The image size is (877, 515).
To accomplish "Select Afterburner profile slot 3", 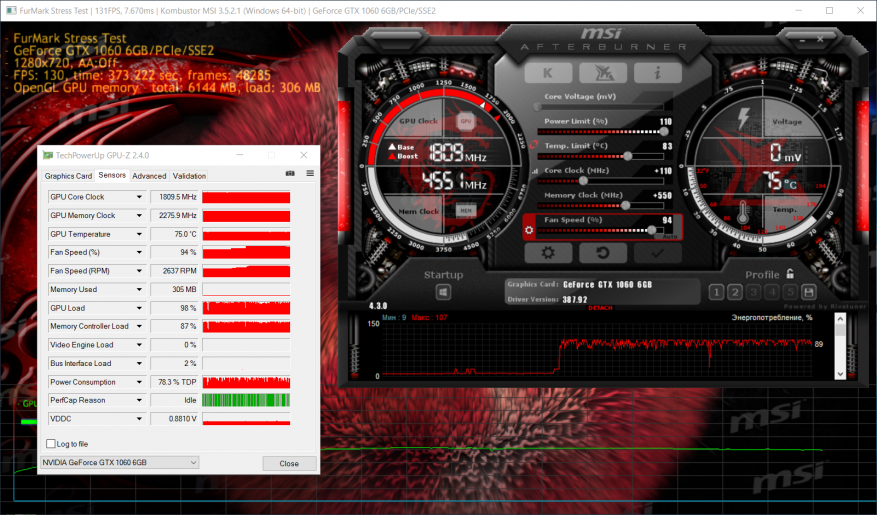I will [x=753, y=292].
